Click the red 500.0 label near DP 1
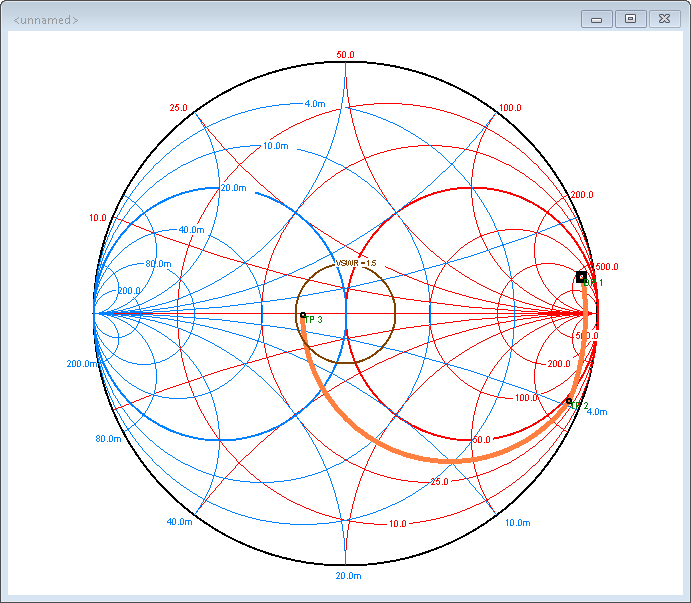This screenshot has width=691, height=603. pos(606,267)
